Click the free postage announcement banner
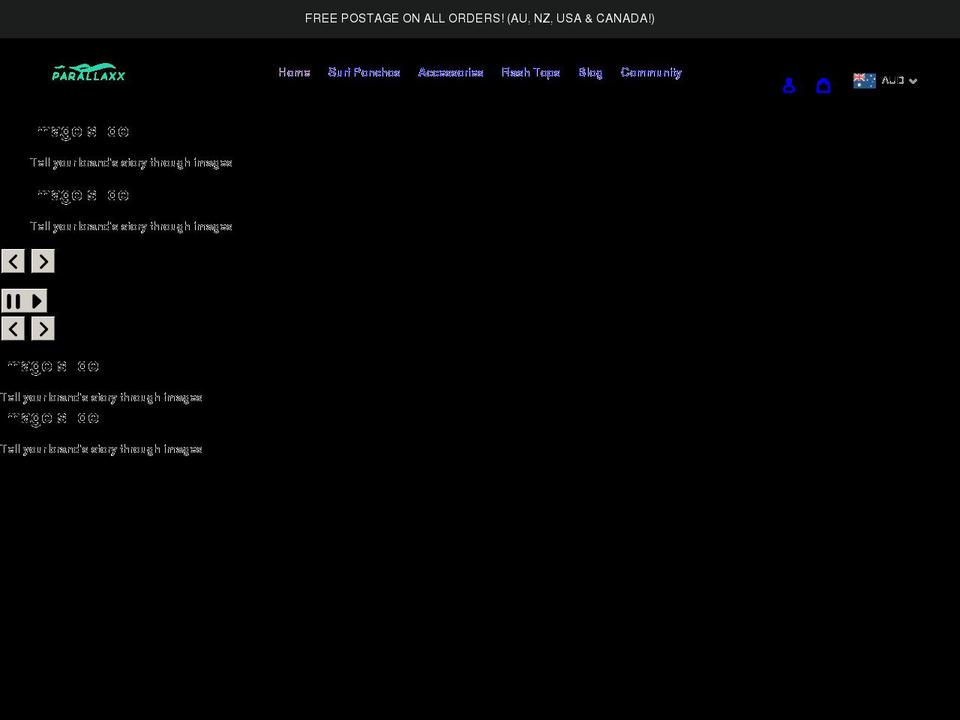 (480, 18)
